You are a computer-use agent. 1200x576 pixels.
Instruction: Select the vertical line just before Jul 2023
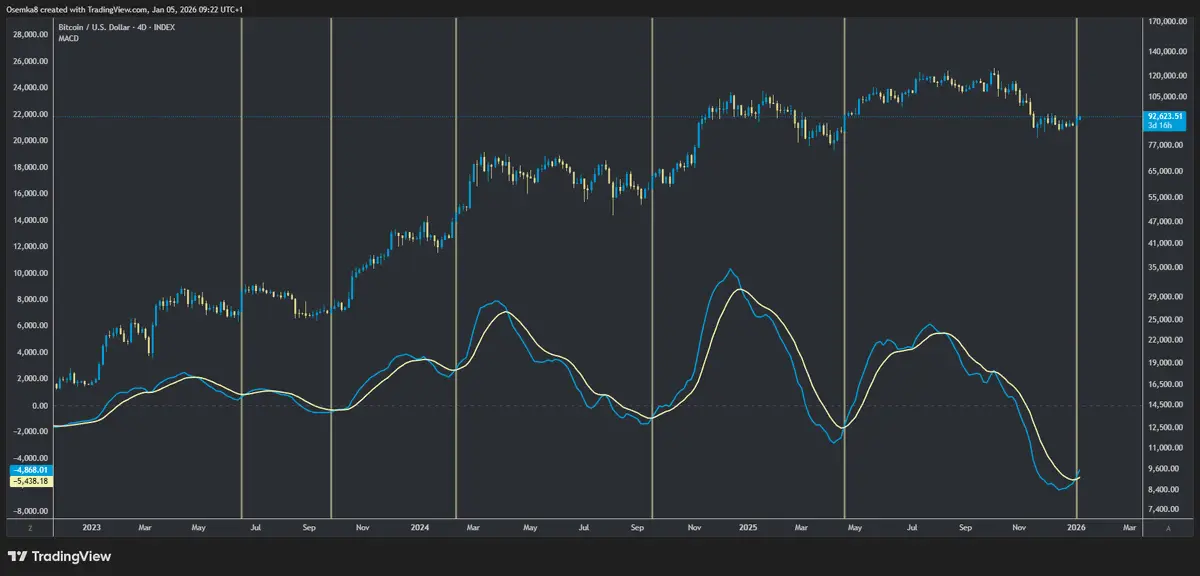pyautogui.click(x=242, y=267)
